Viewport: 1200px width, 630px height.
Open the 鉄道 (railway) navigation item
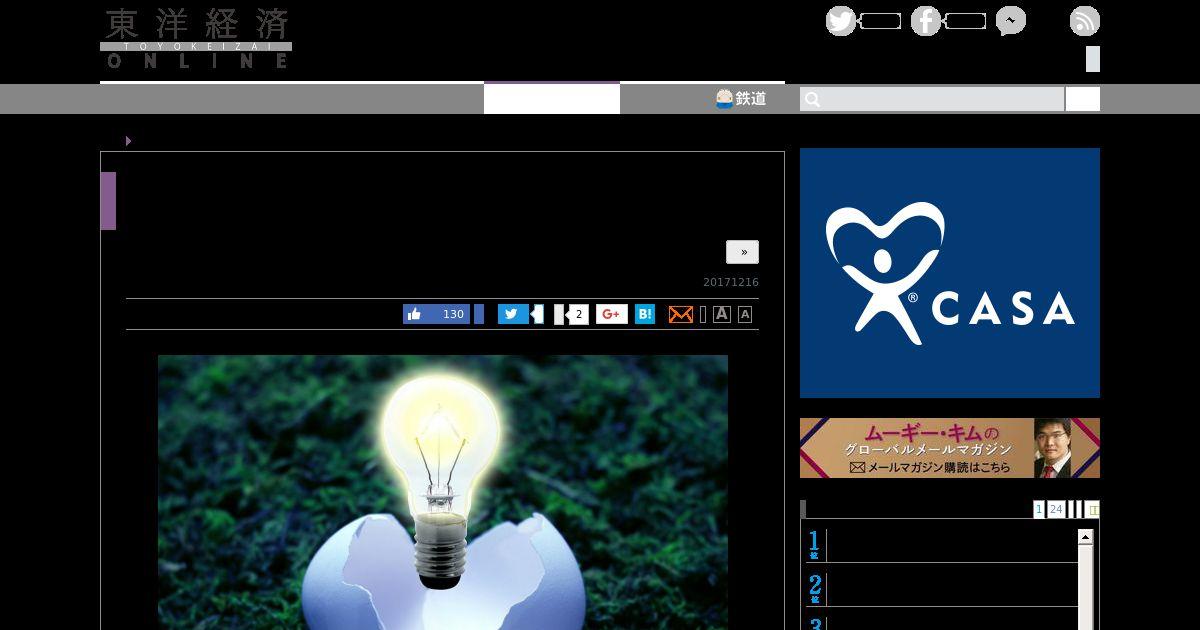tap(741, 98)
